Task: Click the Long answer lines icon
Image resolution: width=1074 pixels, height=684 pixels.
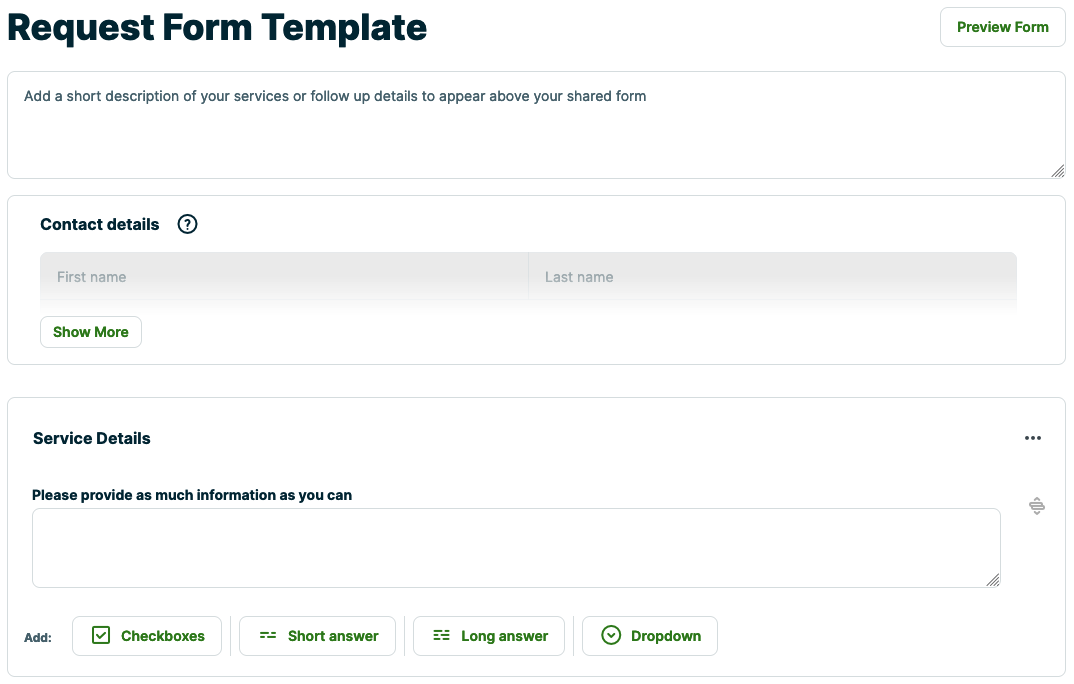Action: 441,635
